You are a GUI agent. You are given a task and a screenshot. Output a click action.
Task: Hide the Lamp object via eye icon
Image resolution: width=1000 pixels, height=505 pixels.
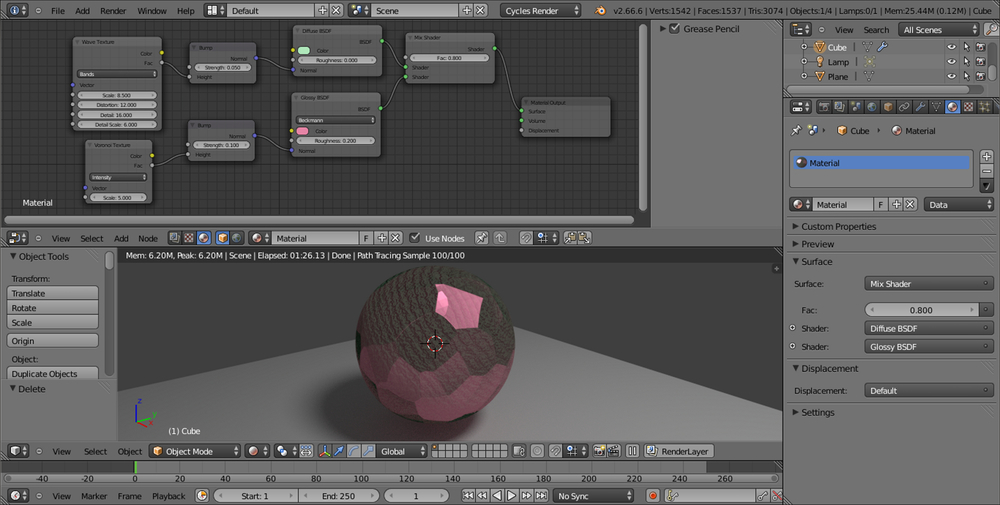click(951, 62)
